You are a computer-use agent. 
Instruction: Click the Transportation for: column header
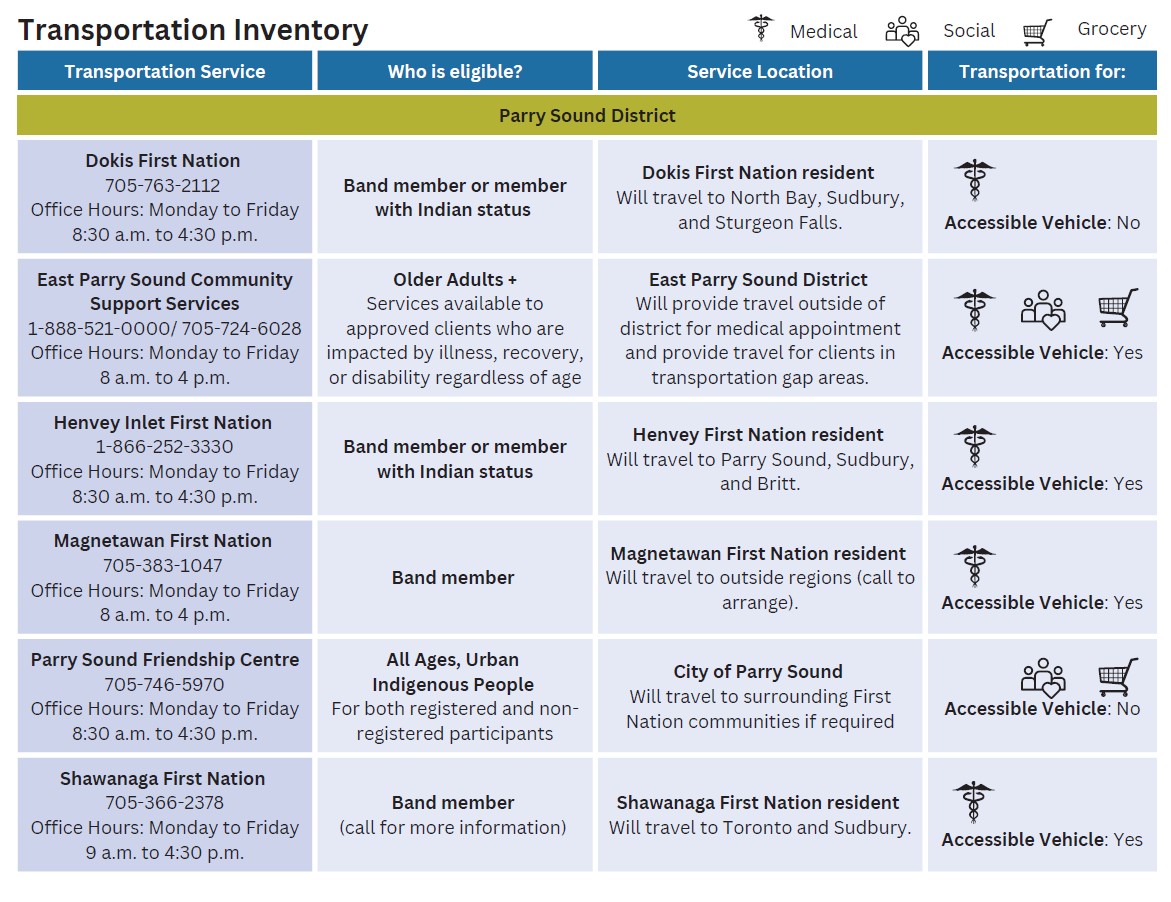click(x=1042, y=72)
